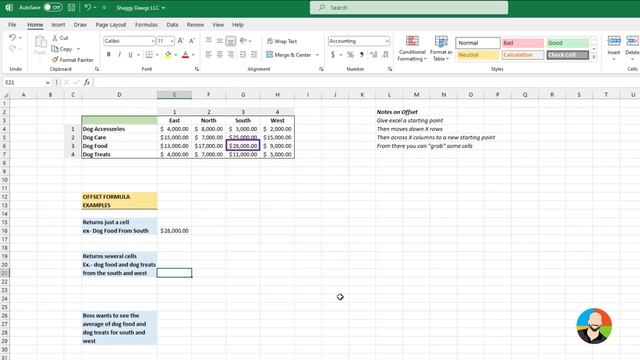Open the font name Calibri dropdown
This screenshot has width=640, height=360.
click(153, 41)
